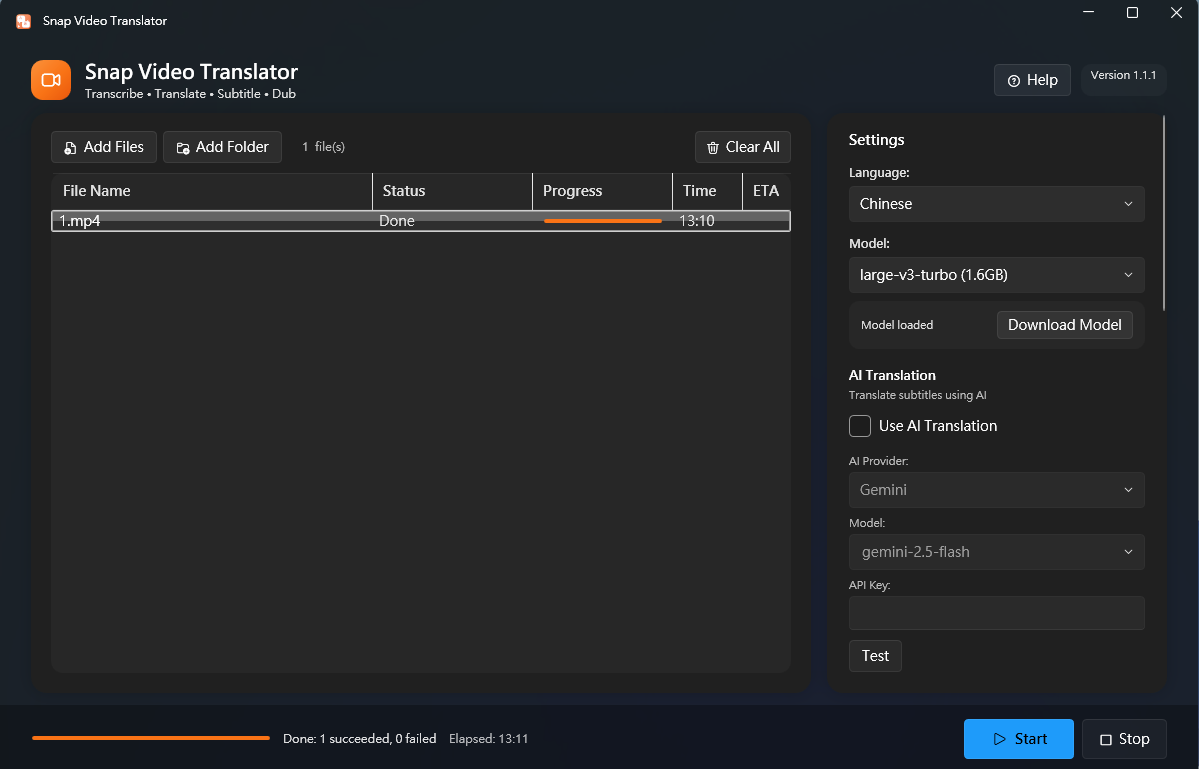1199x769 pixels.
Task: Open the AI Provider Gemini dropdown
Action: click(996, 490)
